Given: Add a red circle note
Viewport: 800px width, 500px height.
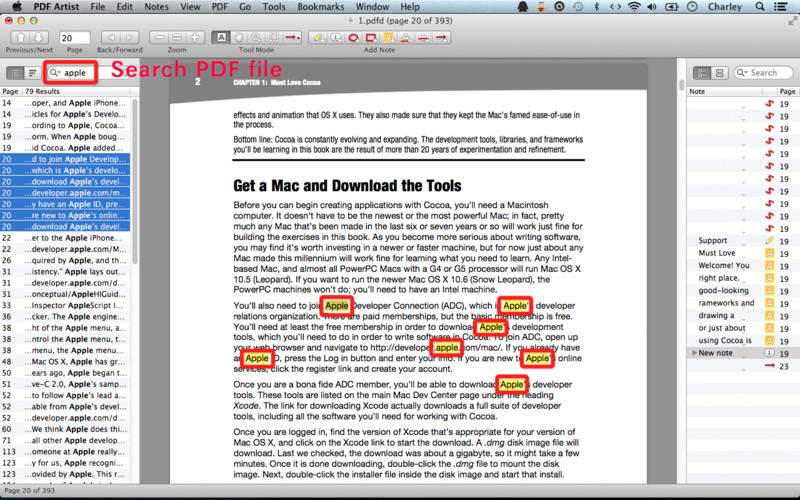Looking at the screenshot, I should coord(353,38).
